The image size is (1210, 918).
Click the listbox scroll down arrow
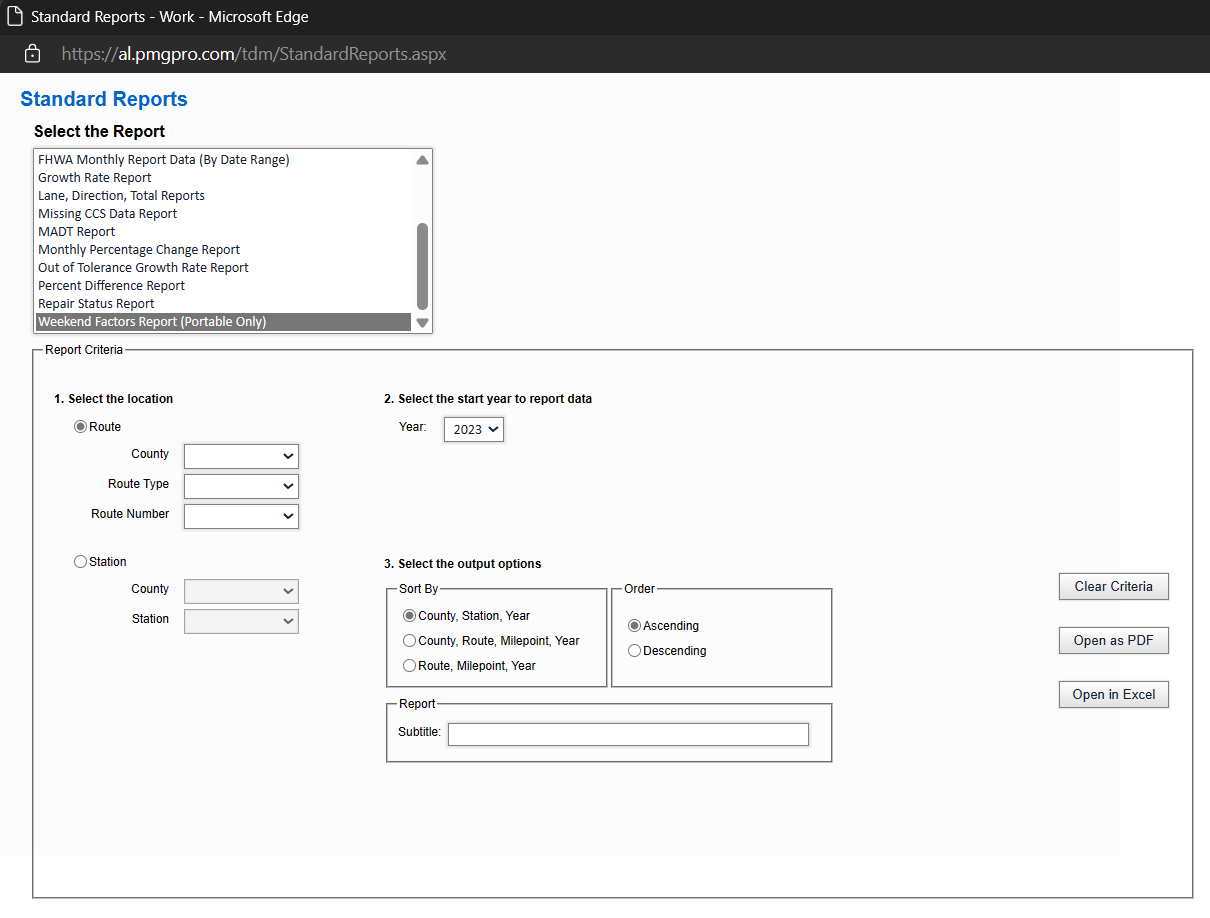click(422, 323)
